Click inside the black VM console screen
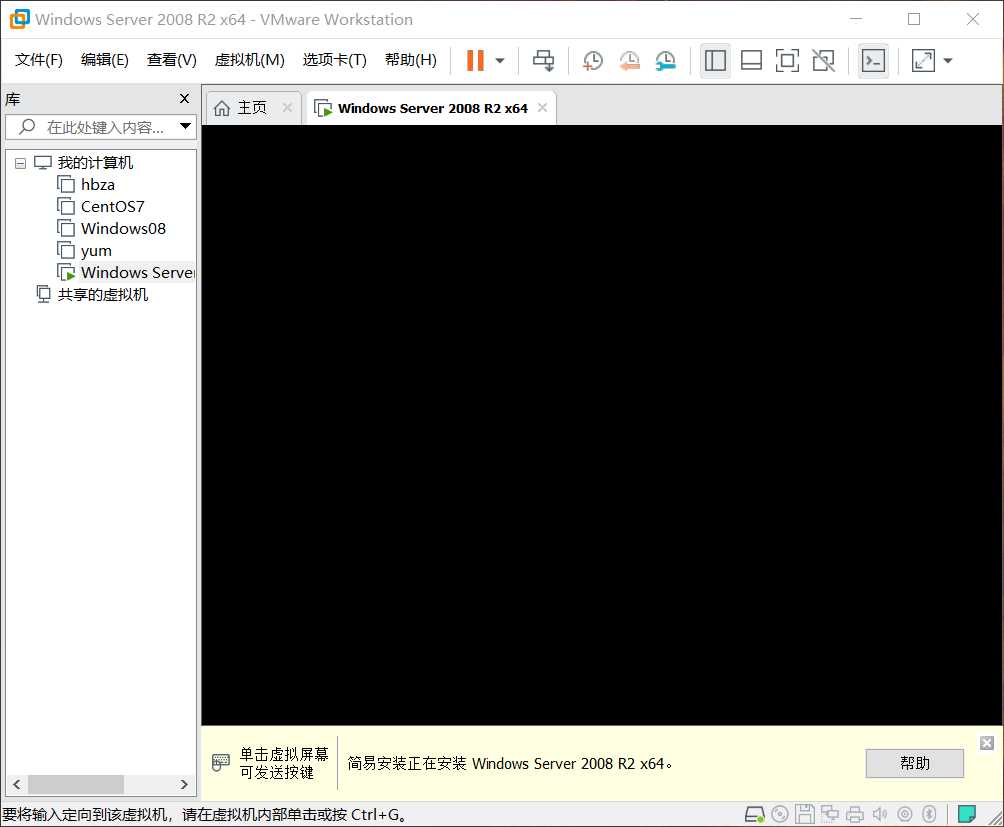Viewport: 1004px width, 827px height. (602, 425)
